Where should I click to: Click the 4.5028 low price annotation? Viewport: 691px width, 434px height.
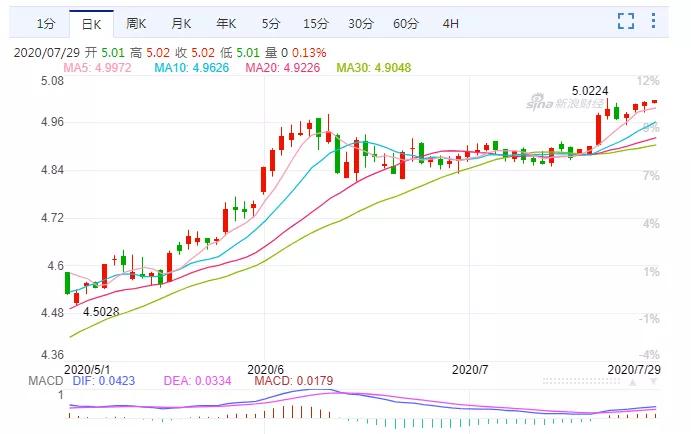point(101,312)
